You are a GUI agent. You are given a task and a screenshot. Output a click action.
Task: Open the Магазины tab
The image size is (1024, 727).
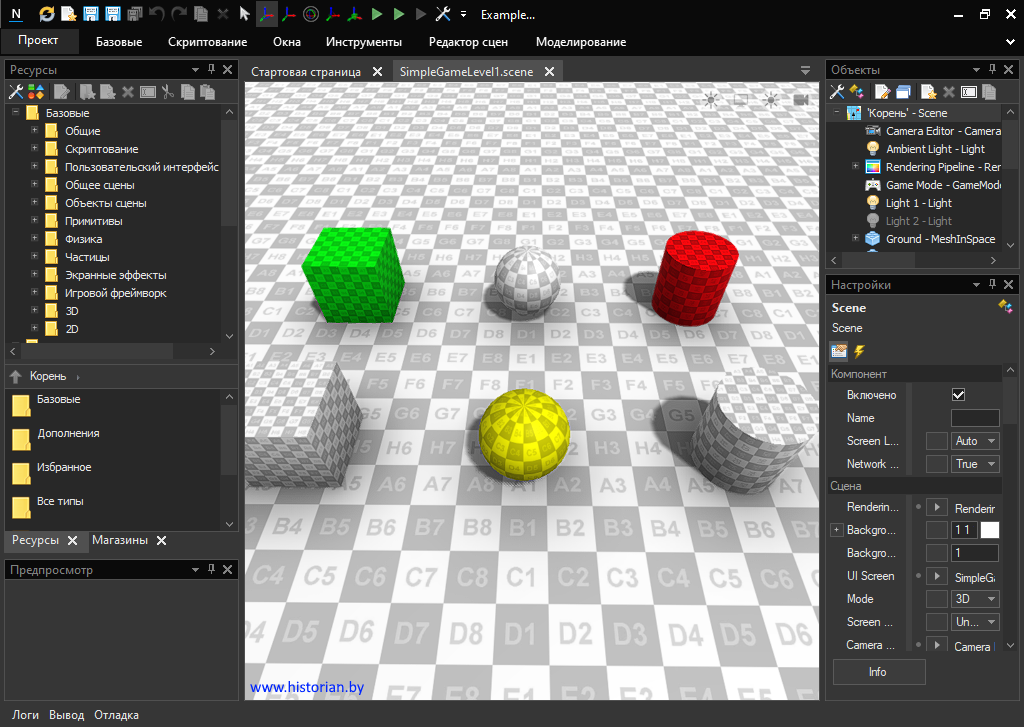pyautogui.click(x=120, y=540)
